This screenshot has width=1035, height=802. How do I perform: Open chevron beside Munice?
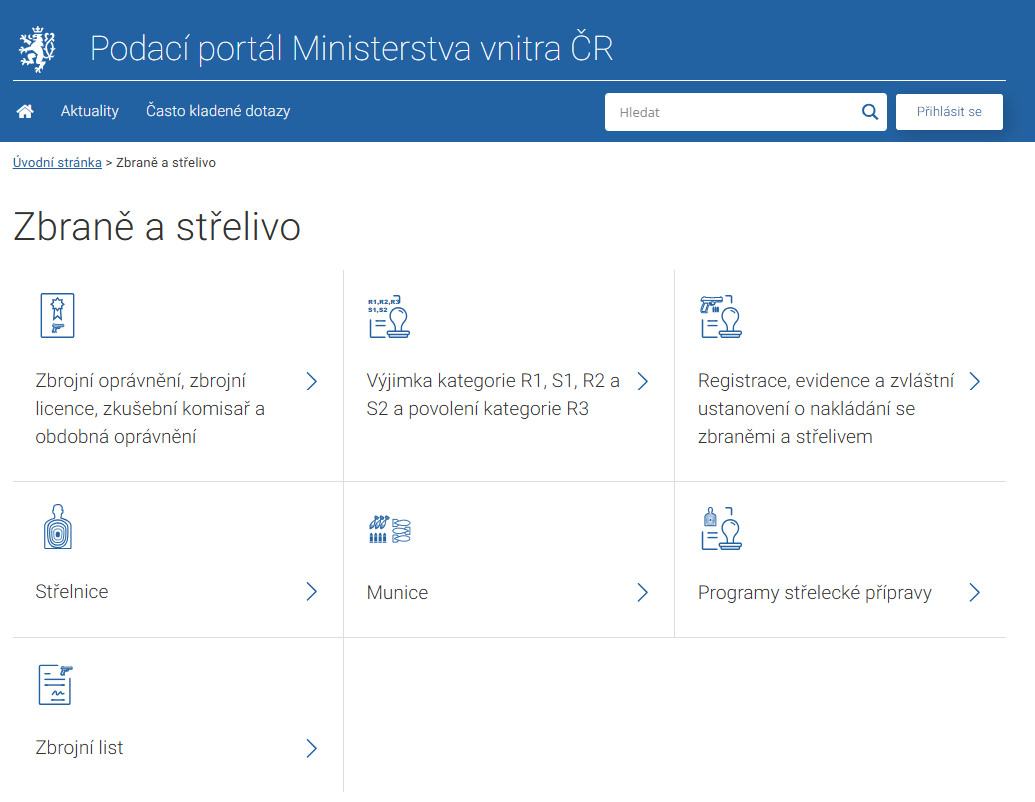(x=643, y=593)
